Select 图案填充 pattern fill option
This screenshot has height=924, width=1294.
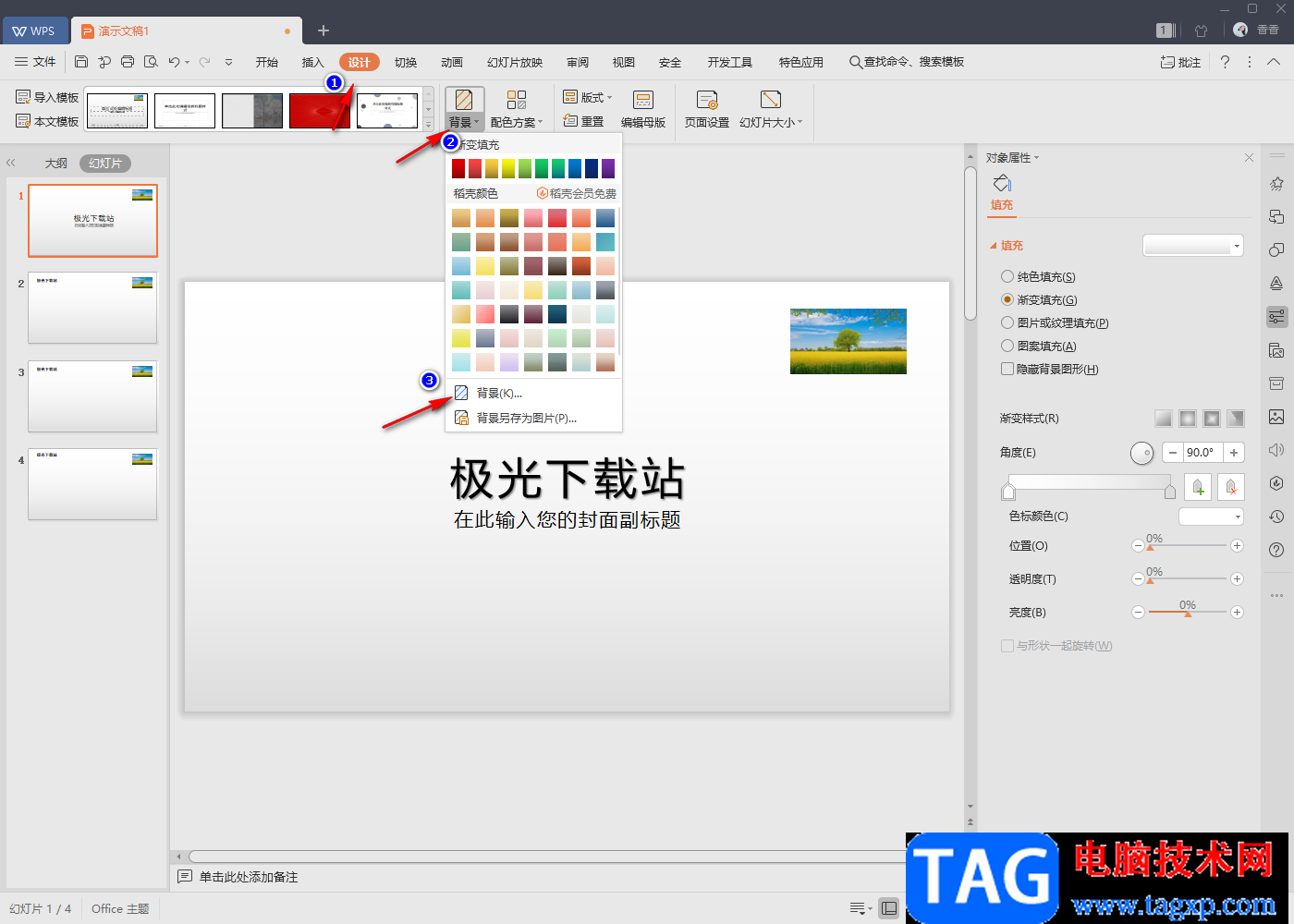pyautogui.click(x=1039, y=346)
